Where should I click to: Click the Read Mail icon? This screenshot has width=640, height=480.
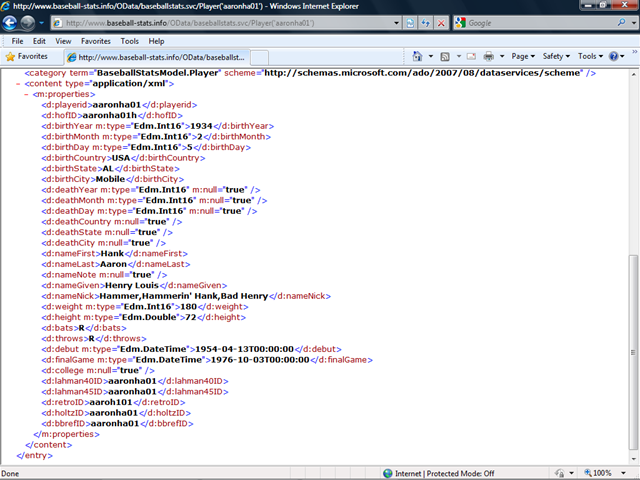pyautogui.click(x=471, y=56)
